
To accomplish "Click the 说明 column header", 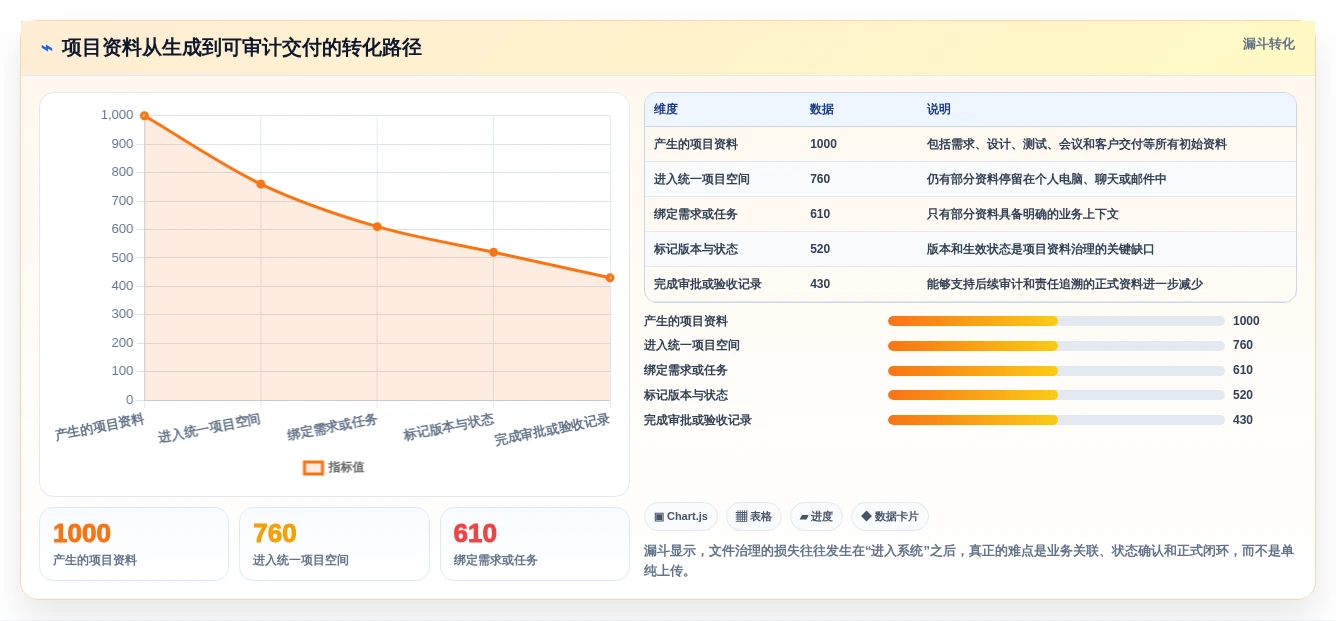I will coord(939,109).
